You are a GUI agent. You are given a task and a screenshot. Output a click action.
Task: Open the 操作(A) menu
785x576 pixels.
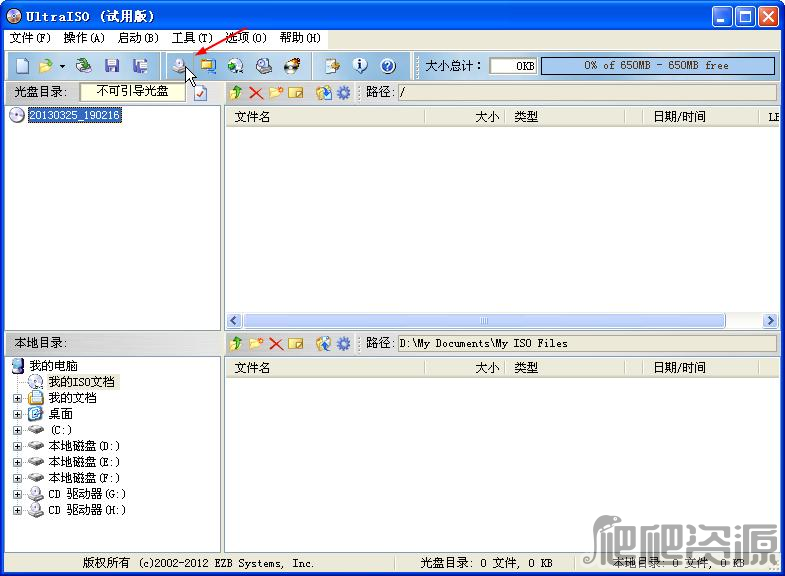[x=84, y=38]
